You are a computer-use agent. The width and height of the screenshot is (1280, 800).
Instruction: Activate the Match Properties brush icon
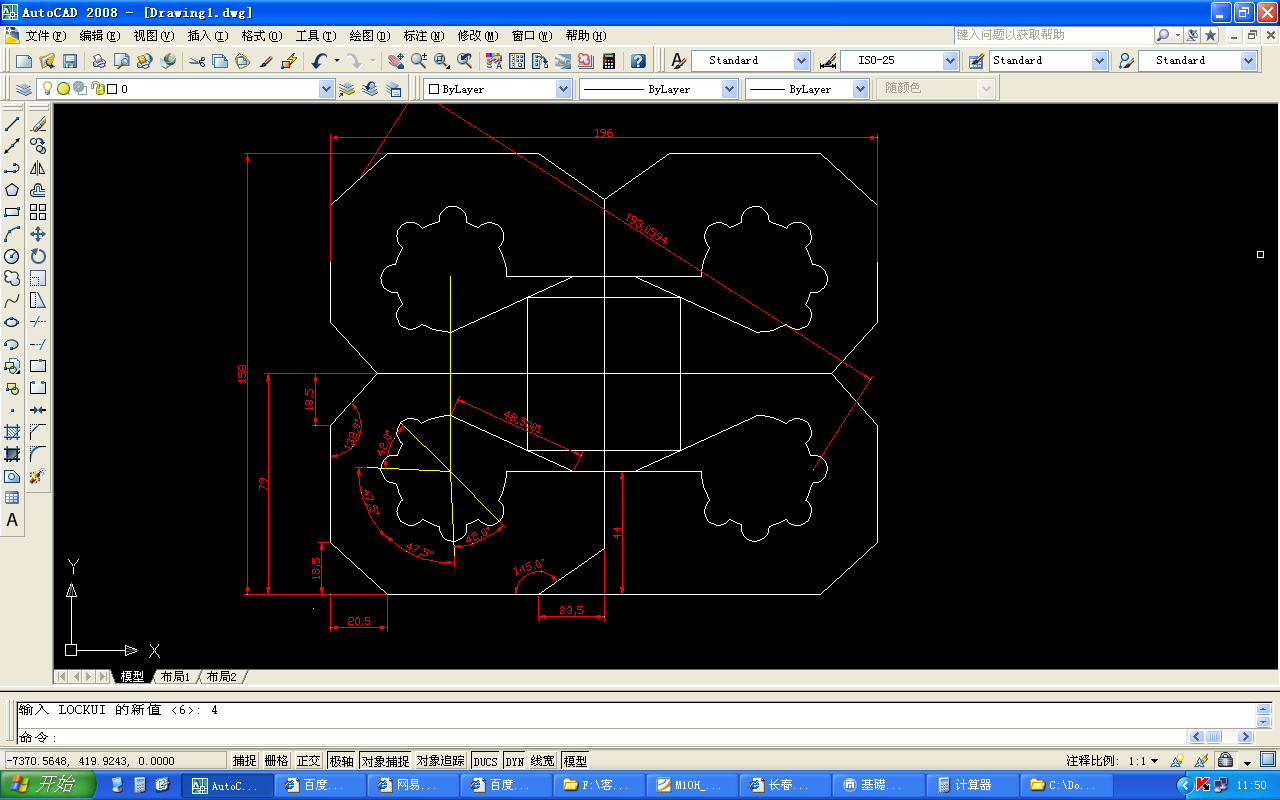click(267, 61)
